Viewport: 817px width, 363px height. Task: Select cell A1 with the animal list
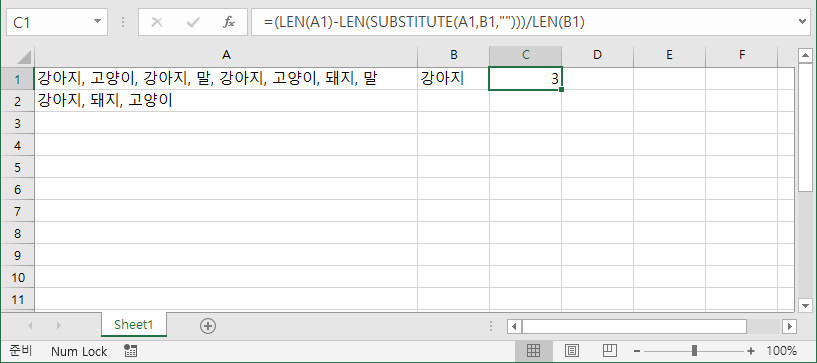click(x=226, y=79)
